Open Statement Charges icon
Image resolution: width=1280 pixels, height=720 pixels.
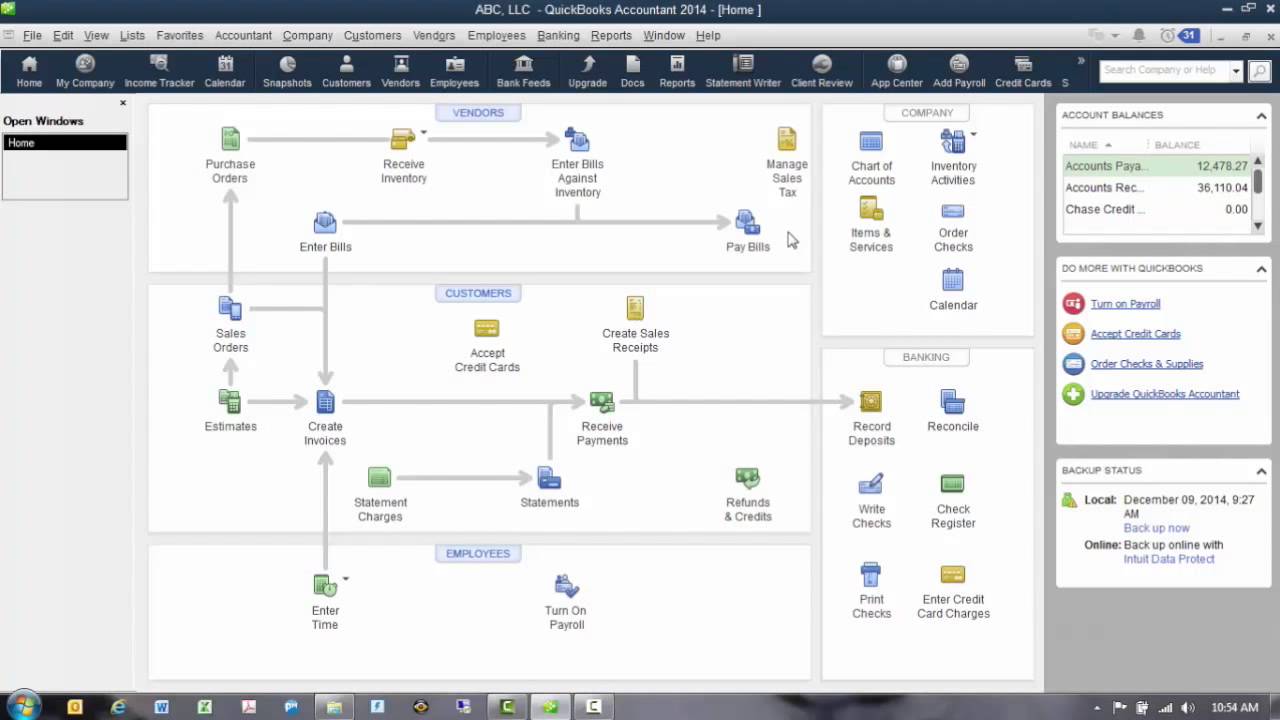(380, 477)
